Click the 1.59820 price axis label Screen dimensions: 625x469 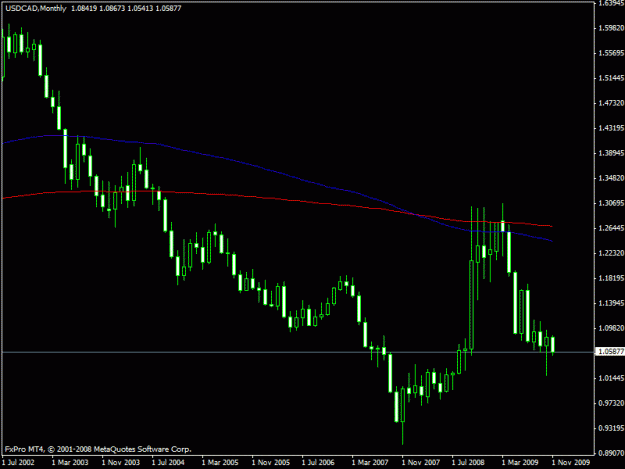coord(611,28)
